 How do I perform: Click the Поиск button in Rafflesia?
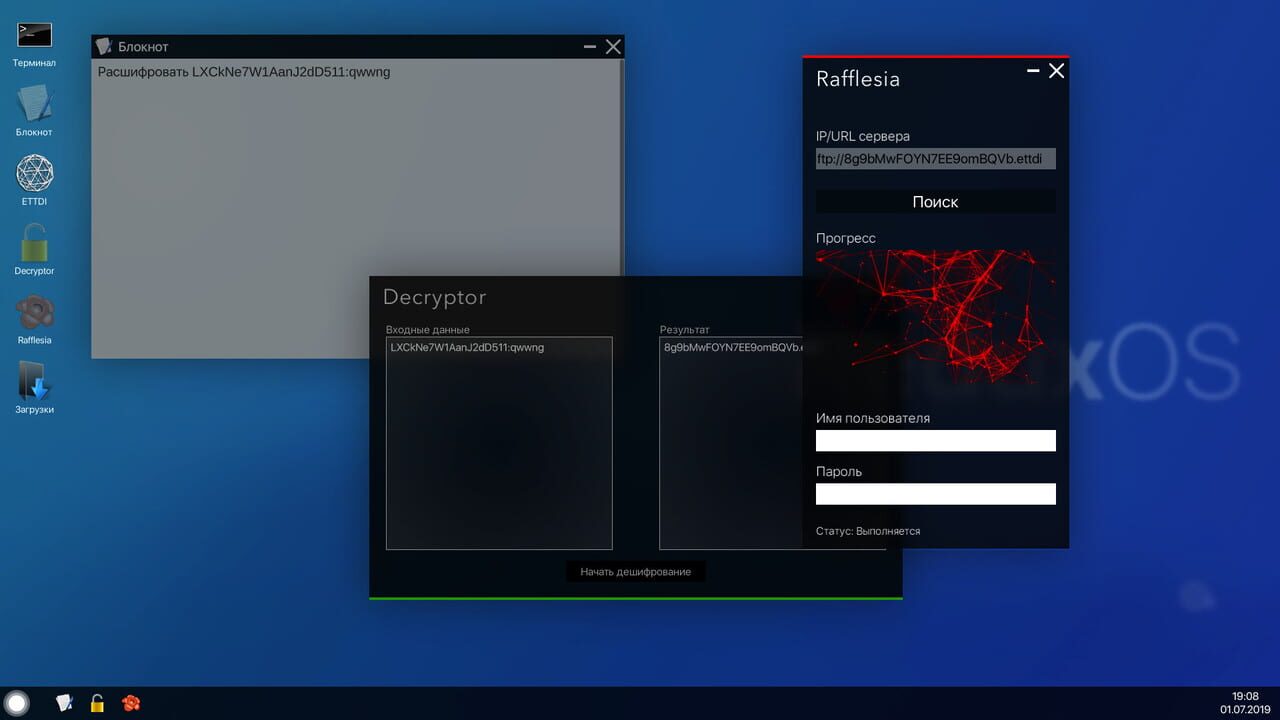coord(934,201)
